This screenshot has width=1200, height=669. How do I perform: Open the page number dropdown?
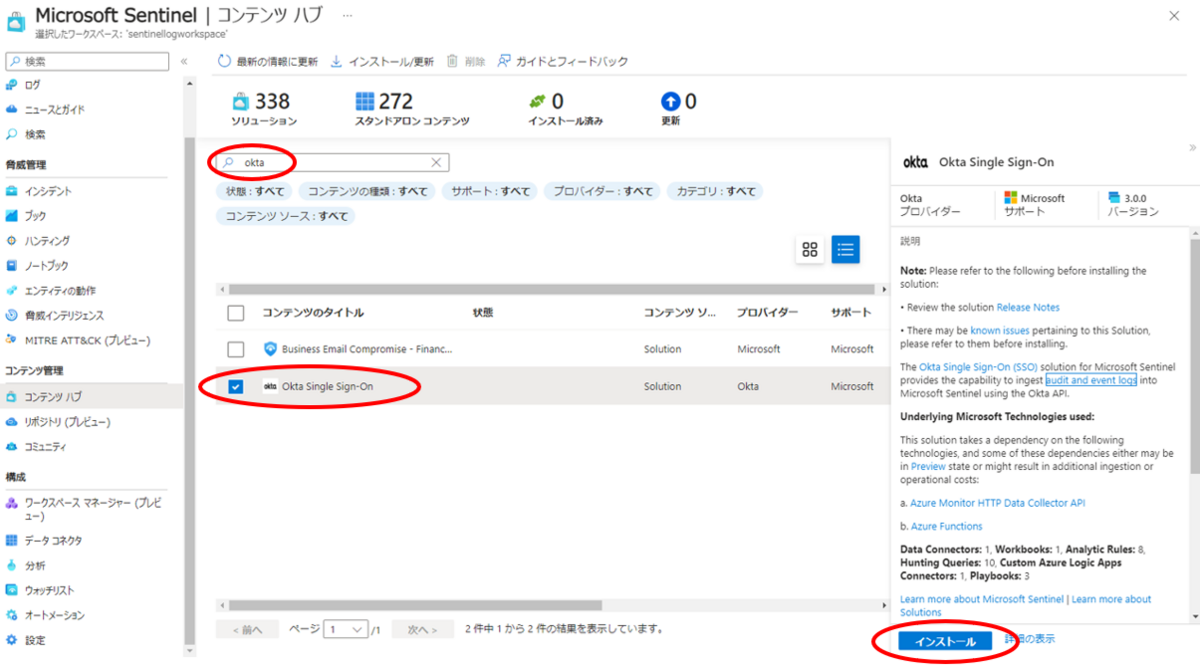point(346,630)
